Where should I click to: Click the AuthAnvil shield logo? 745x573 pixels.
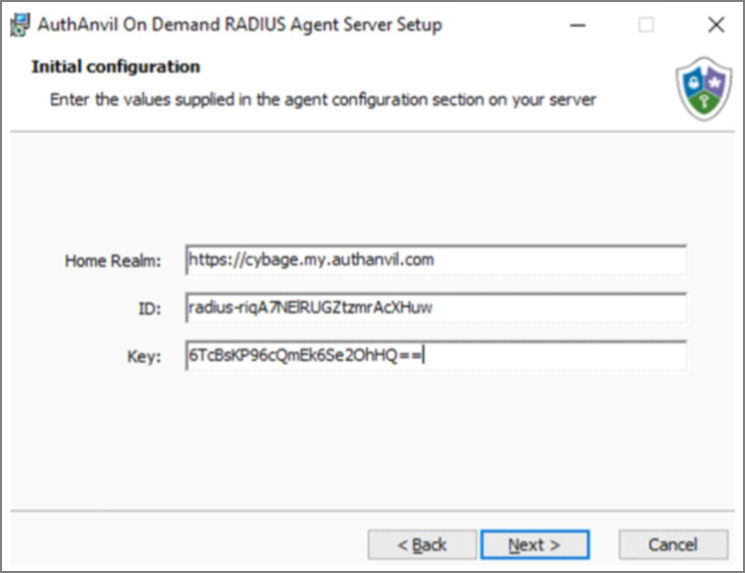[x=704, y=89]
